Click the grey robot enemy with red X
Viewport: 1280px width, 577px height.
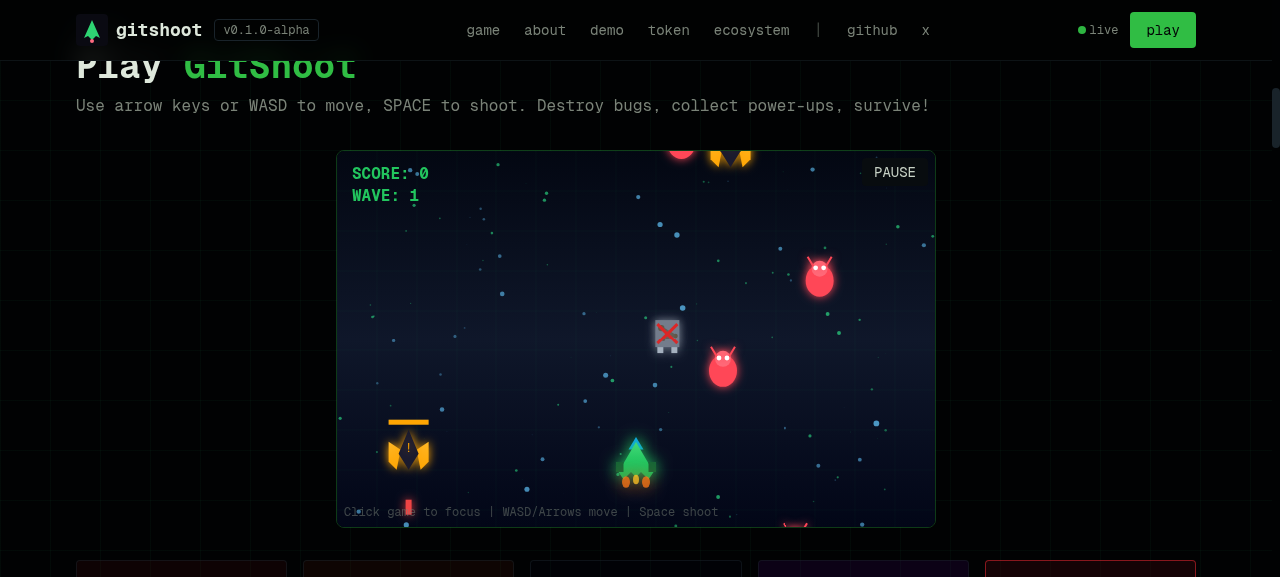pos(667,336)
